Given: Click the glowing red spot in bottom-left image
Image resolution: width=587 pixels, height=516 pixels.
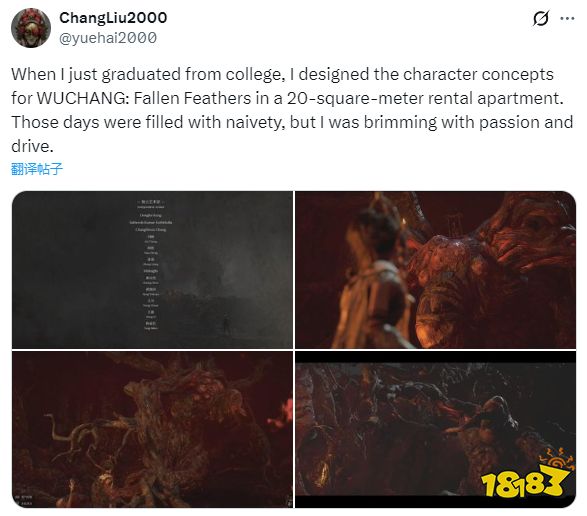Looking at the screenshot, I should click(x=283, y=416).
